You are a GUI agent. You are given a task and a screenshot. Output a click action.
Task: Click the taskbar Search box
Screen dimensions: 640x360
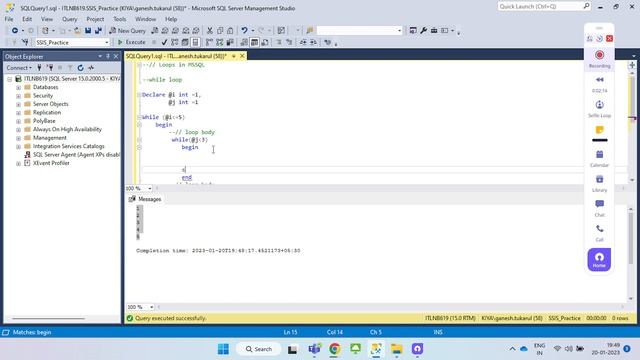tap(259, 349)
